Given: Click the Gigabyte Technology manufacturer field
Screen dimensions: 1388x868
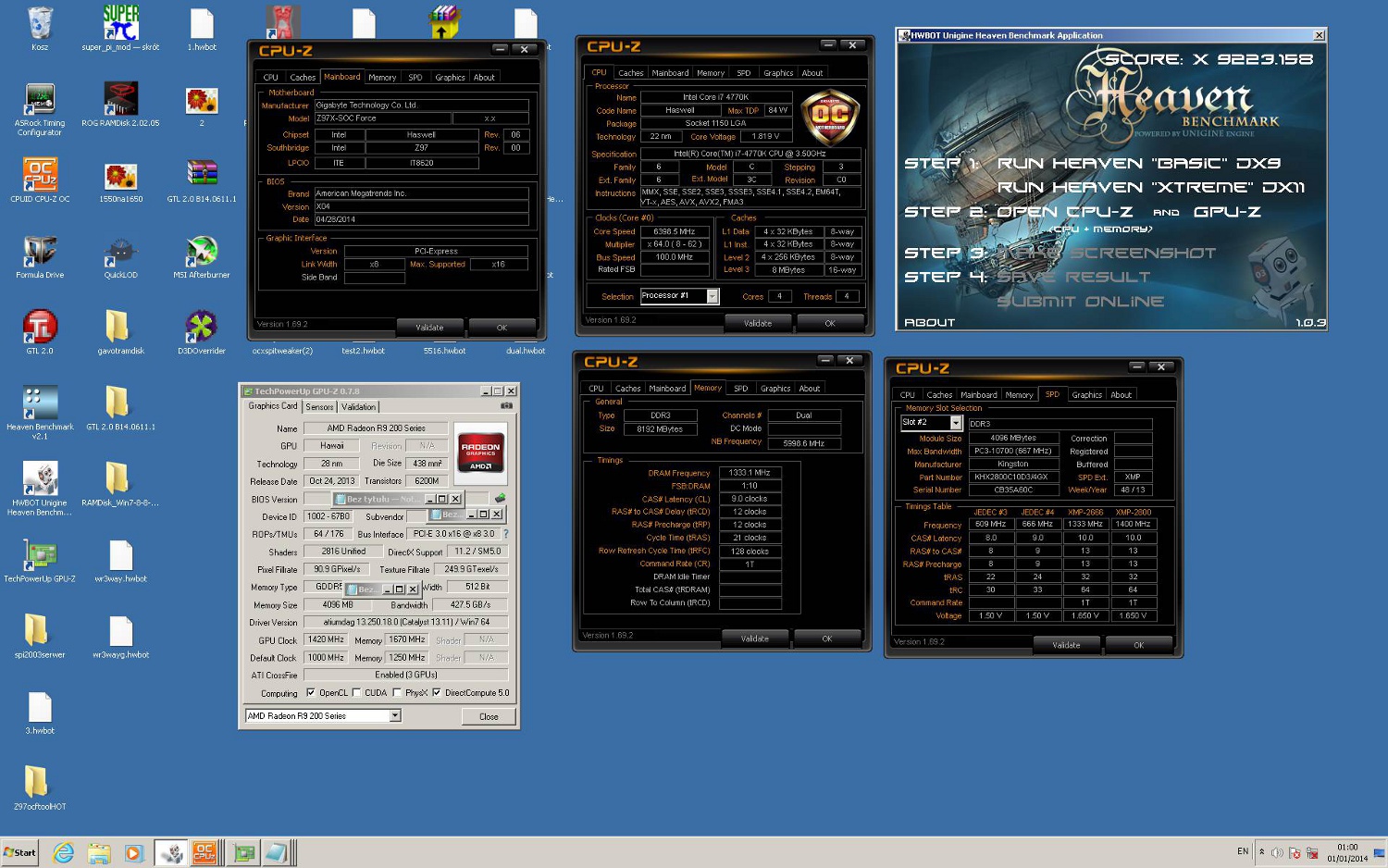Looking at the screenshot, I should click(421, 105).
